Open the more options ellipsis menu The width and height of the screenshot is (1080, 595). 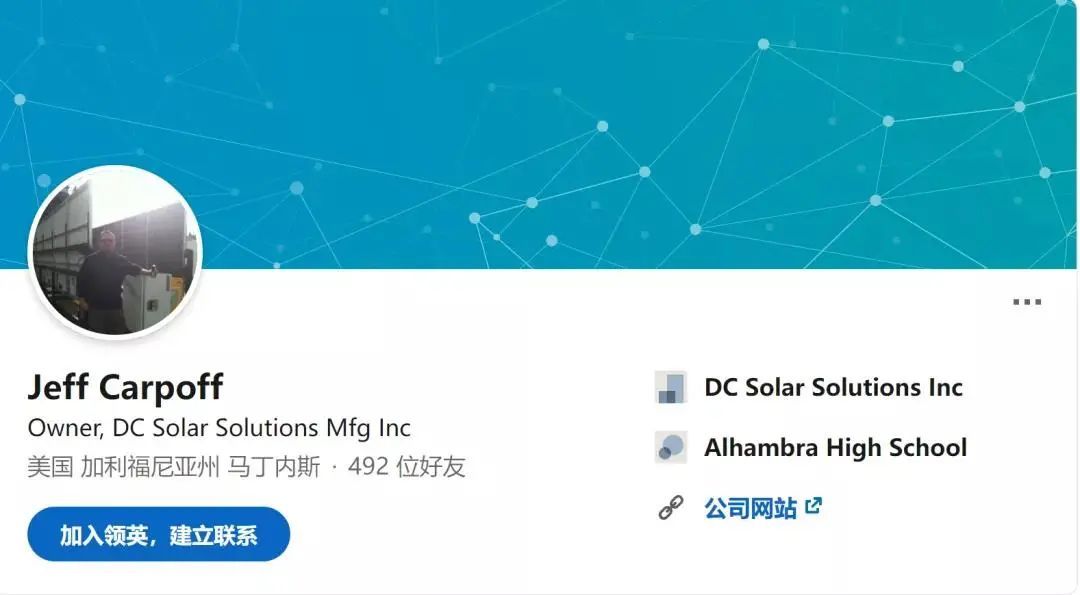[x=1026, y=302]
